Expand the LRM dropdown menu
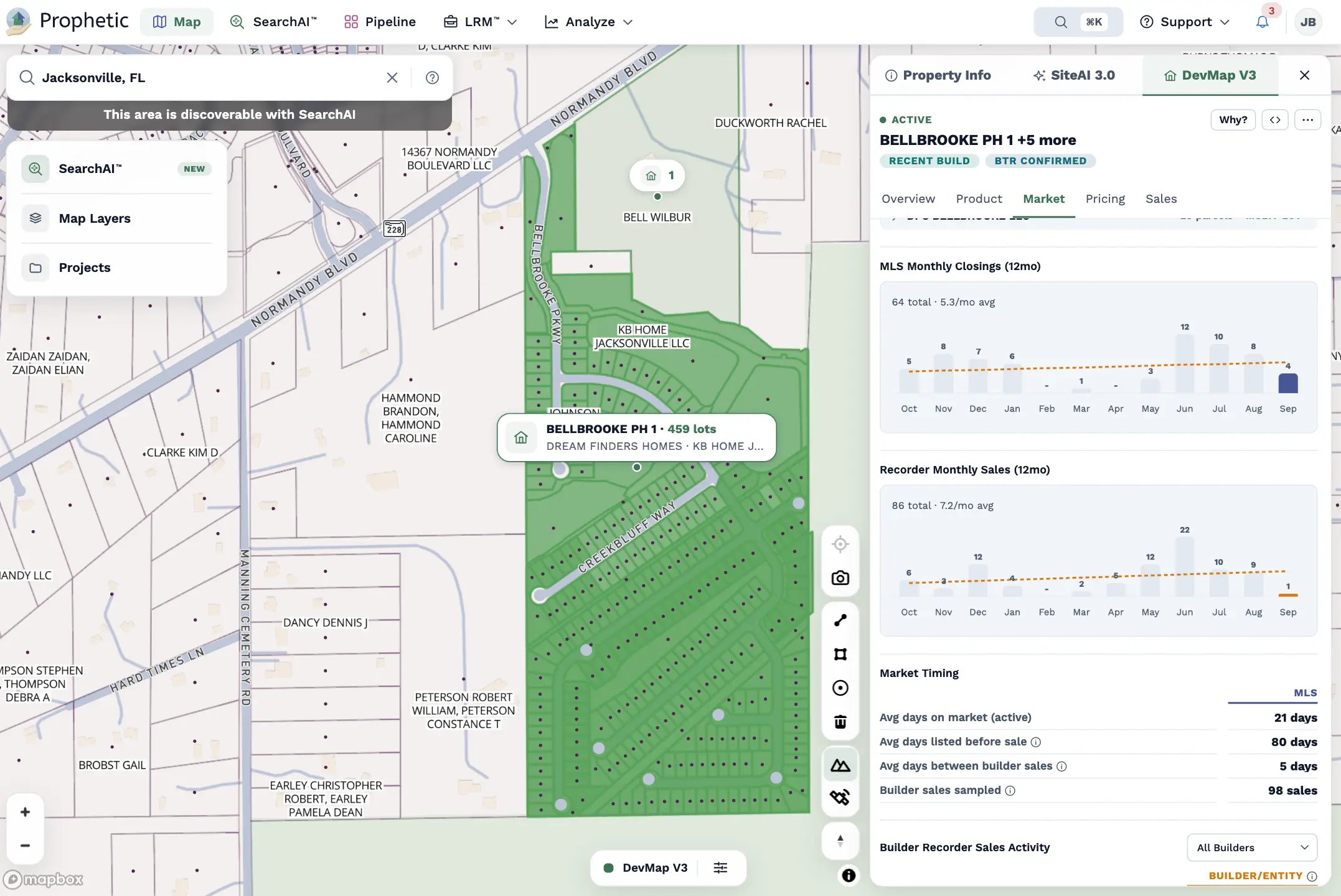The width and height of the screenshot is (1341, 896). point(481,22)
